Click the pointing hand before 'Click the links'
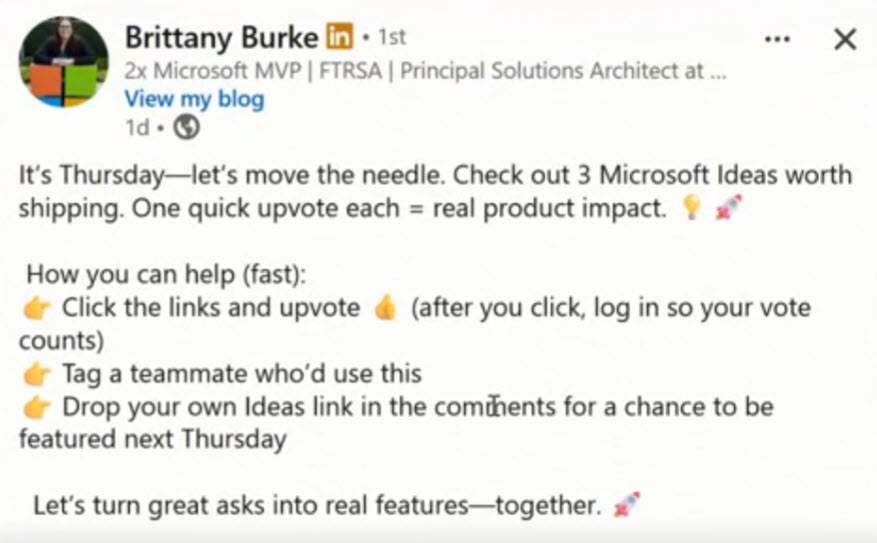 click(x=37, y=308)
